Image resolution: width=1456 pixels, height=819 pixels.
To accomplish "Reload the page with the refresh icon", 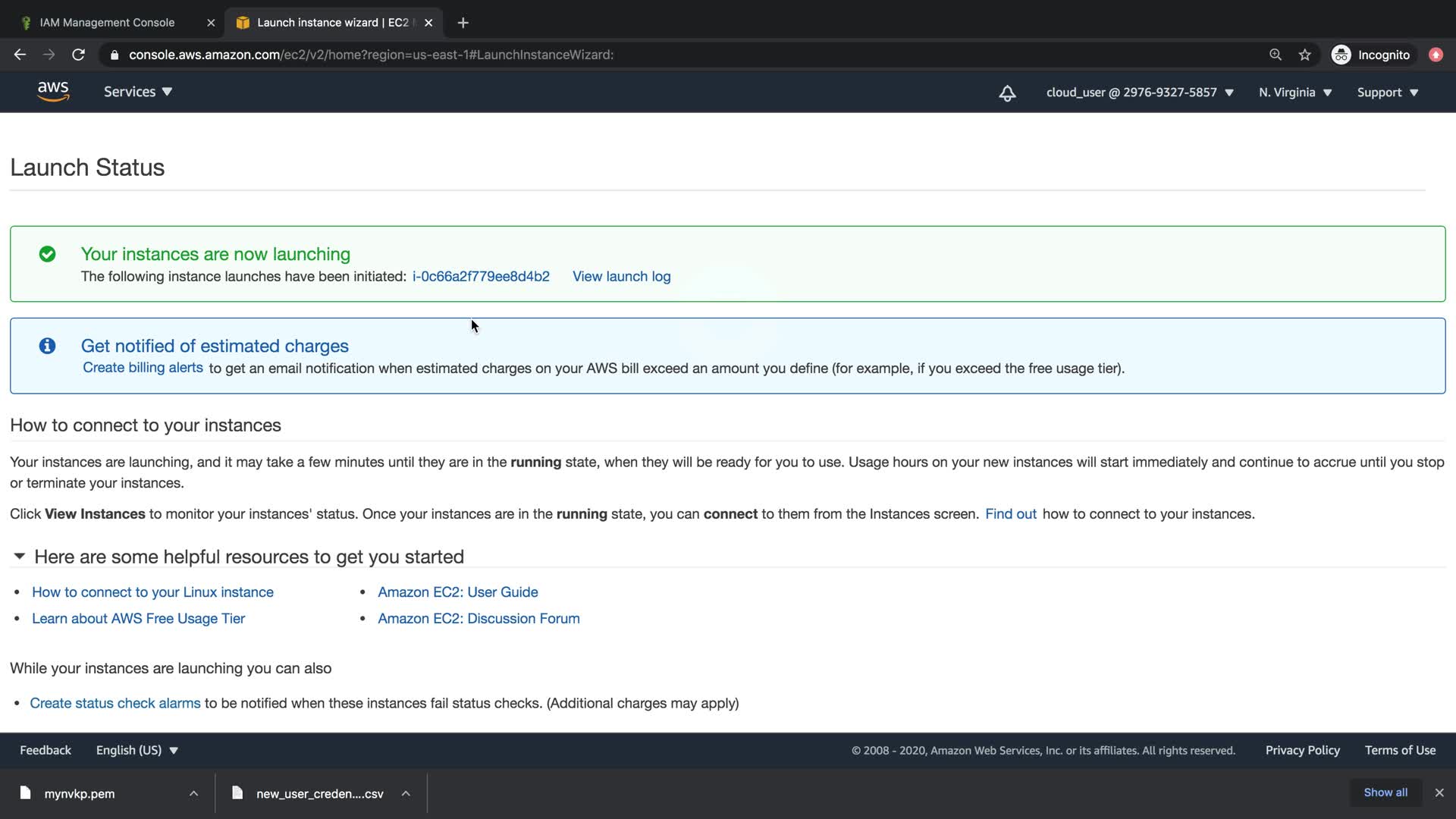I will point(78,55).
